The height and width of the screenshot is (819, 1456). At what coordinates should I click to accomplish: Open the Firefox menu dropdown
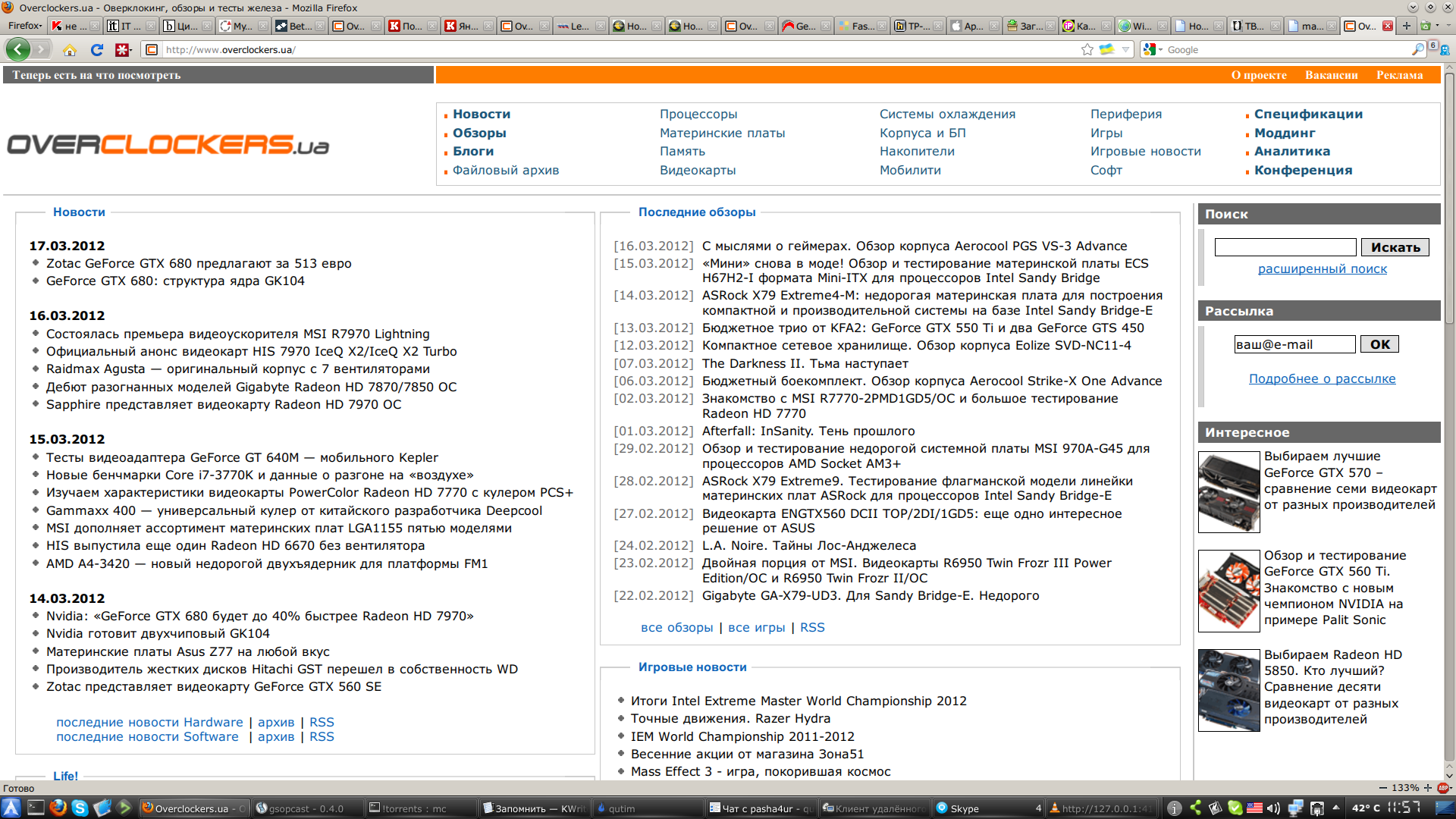click(24, 26)
